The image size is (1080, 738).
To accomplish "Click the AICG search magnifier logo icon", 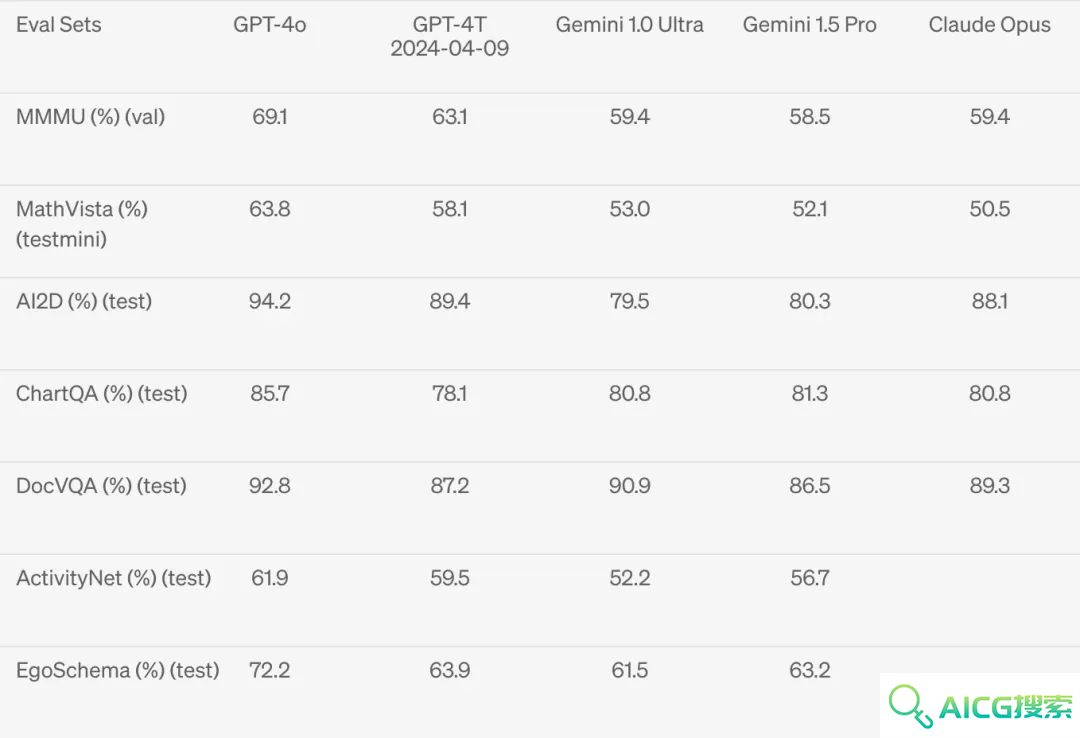I will coord(910,706).
